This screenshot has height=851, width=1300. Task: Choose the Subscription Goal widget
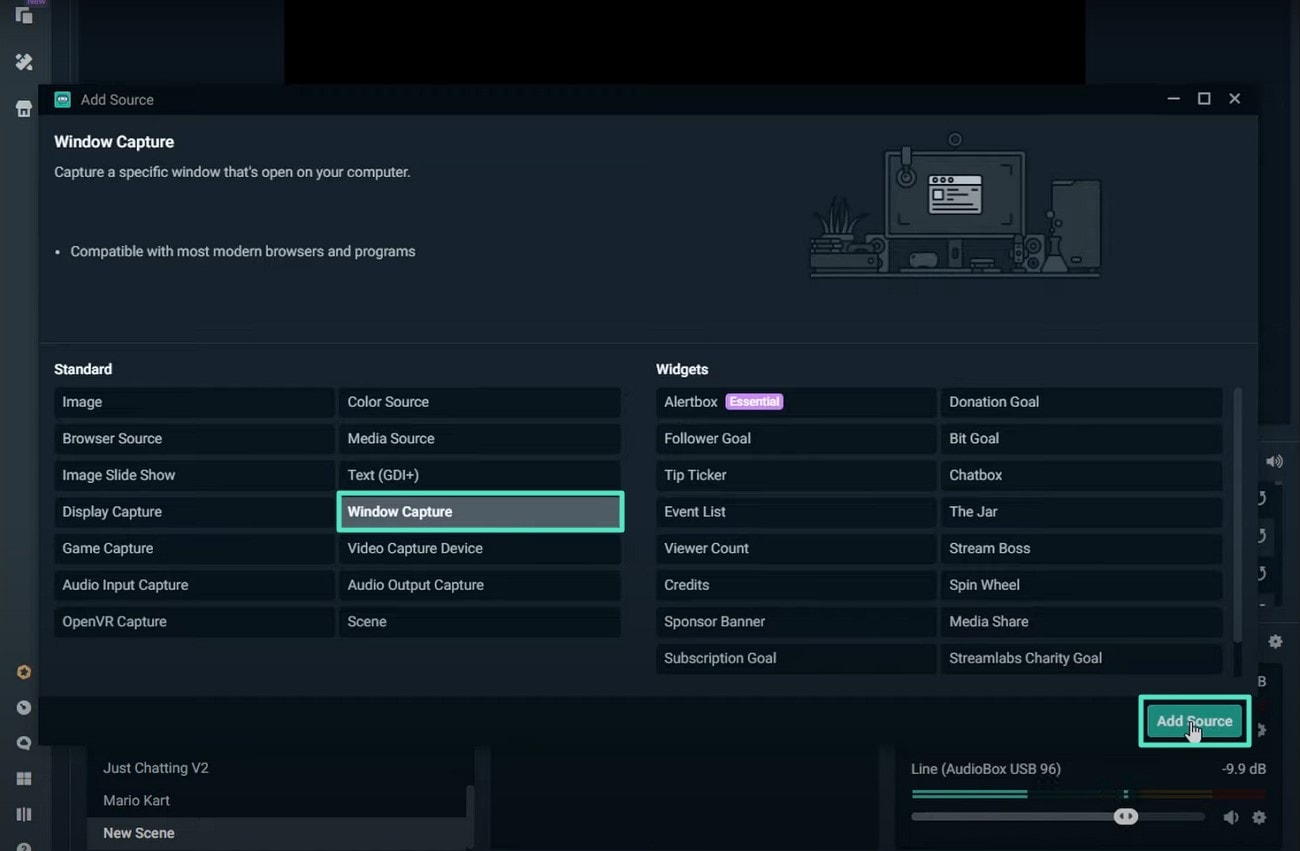[x=796, y=658]
